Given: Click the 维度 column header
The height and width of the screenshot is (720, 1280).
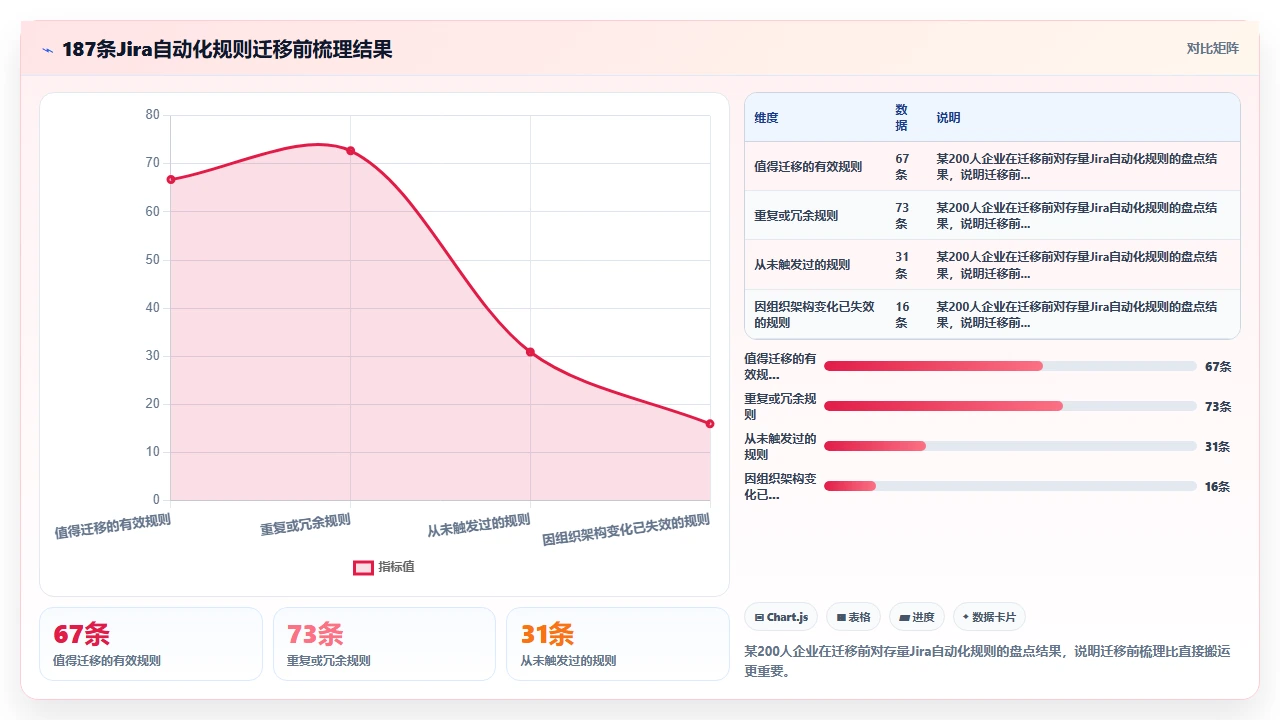Looking at the screenshot, I should tap(766, 118).
